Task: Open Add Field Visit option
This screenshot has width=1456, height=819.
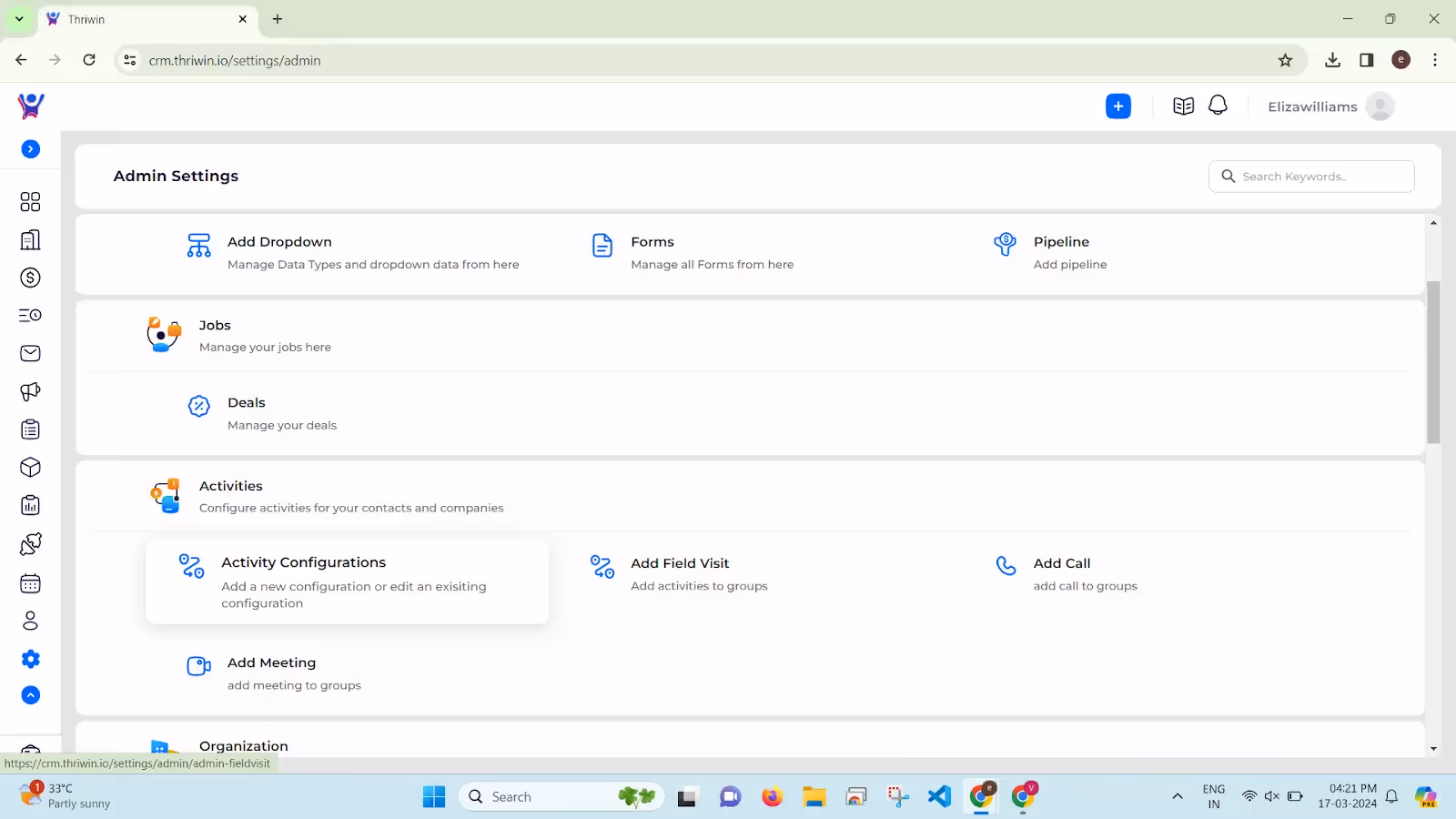Action: click(x=680, y=563)
